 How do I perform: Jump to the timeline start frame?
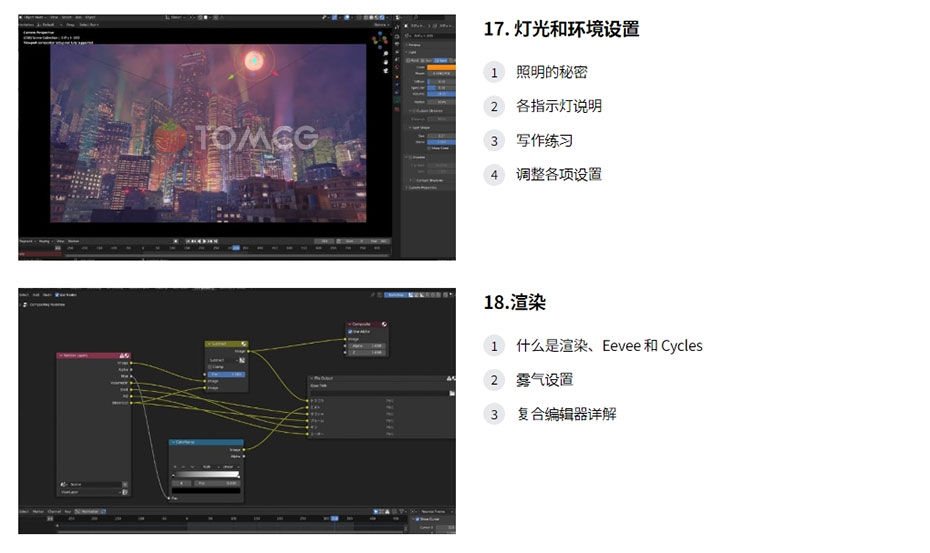pos(187,241)
